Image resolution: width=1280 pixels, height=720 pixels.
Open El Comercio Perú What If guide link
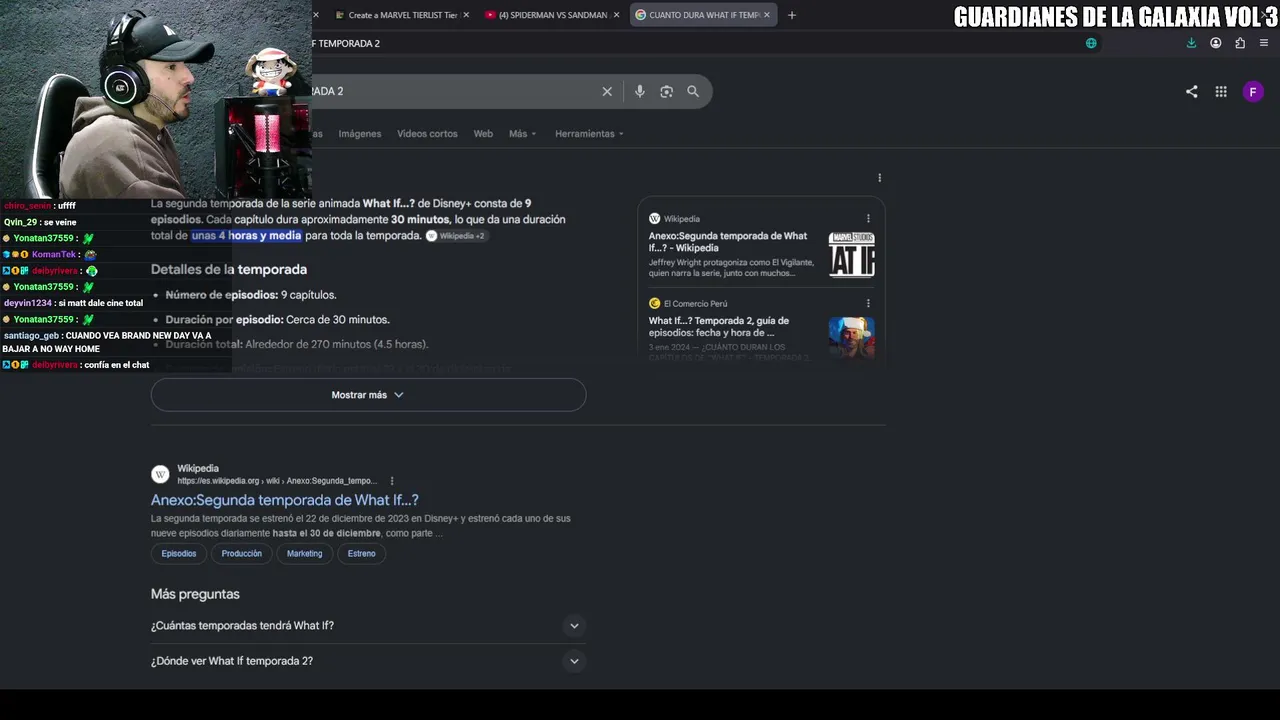[719, 327]
